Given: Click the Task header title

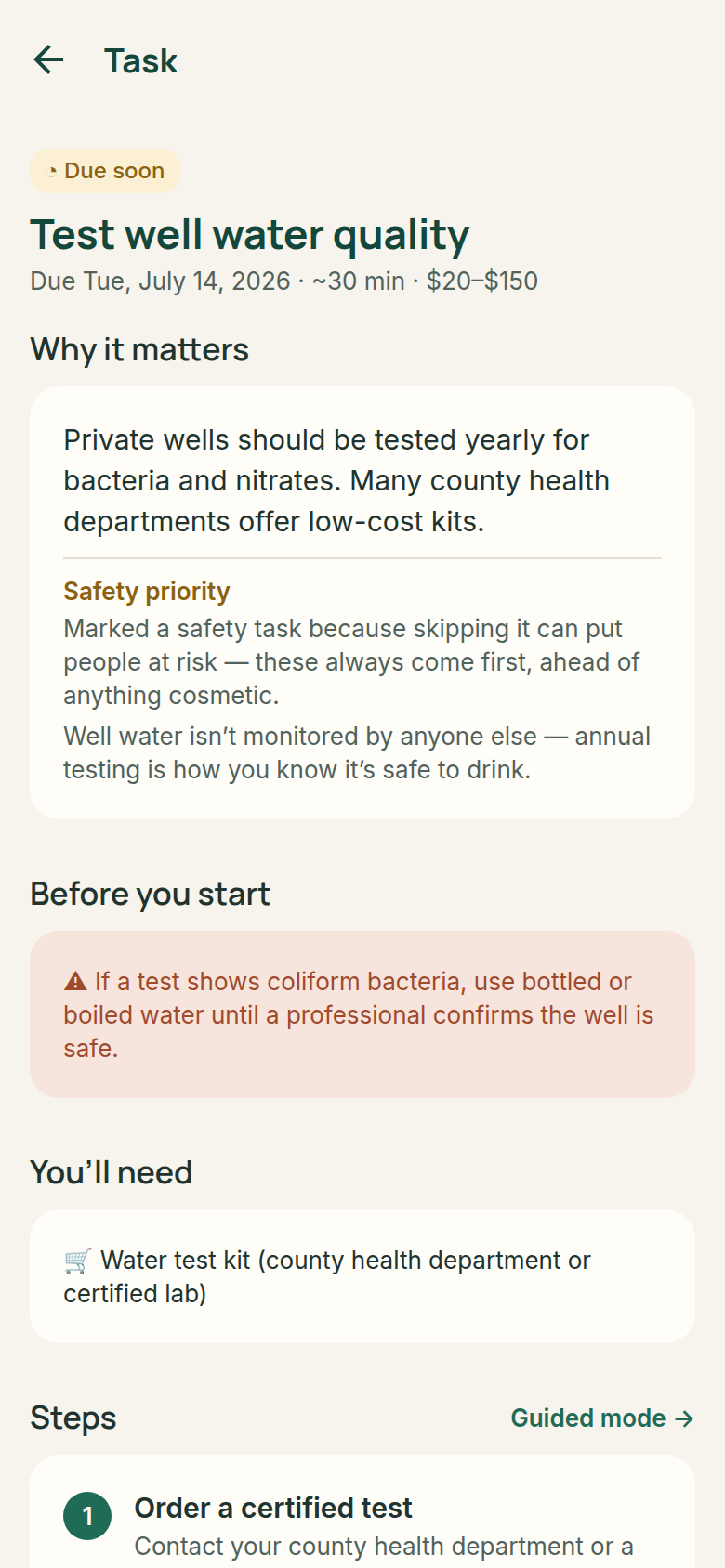Looking at the screenshot, I should [140, 61].
